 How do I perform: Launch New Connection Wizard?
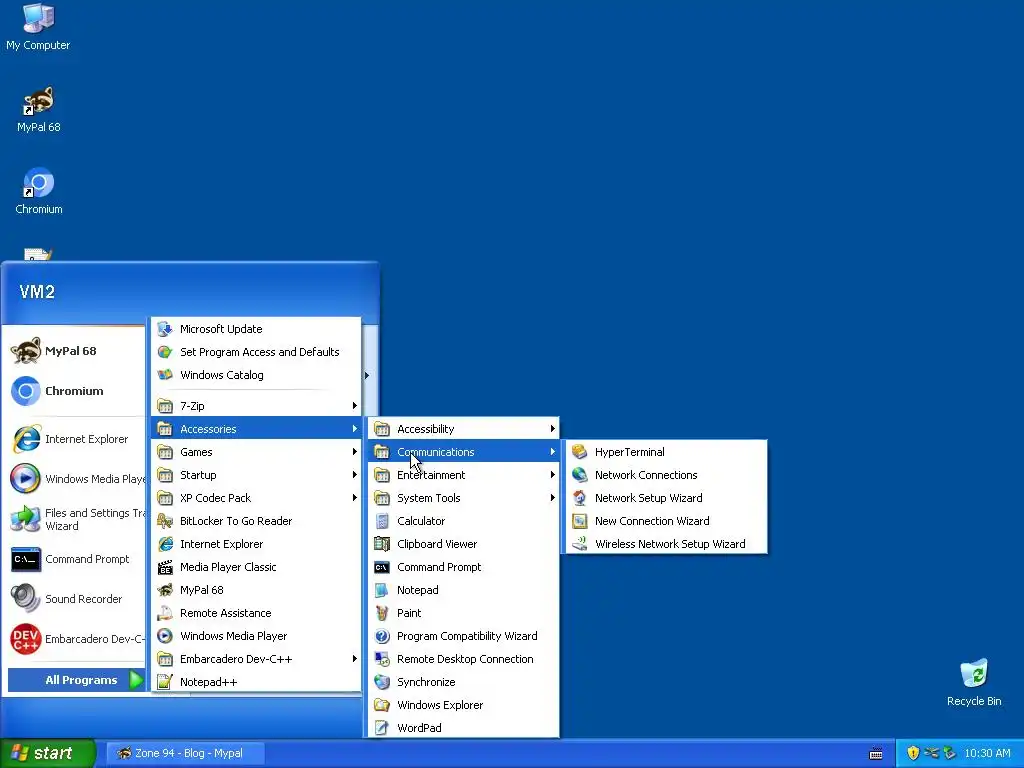tap(666, 520)
